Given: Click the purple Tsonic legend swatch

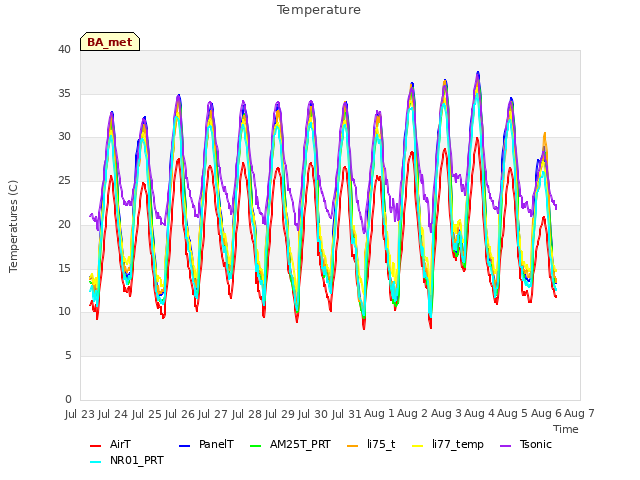Looking at the screenshot, I should click(506, 446).
